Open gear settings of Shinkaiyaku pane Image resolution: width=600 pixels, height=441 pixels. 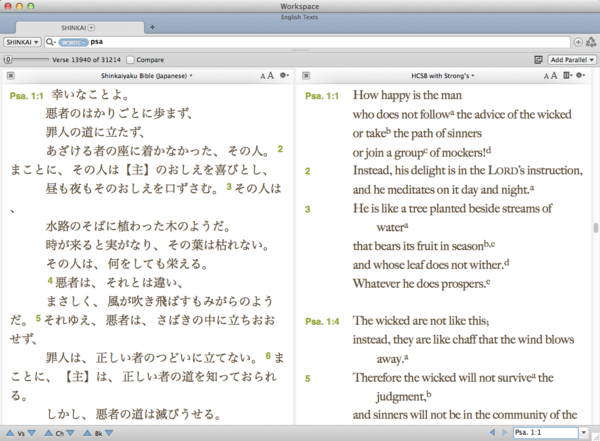284,75
